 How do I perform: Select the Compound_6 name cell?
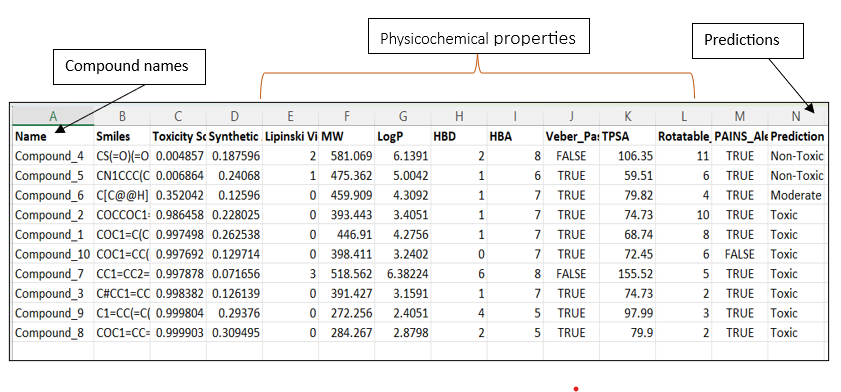53,195
